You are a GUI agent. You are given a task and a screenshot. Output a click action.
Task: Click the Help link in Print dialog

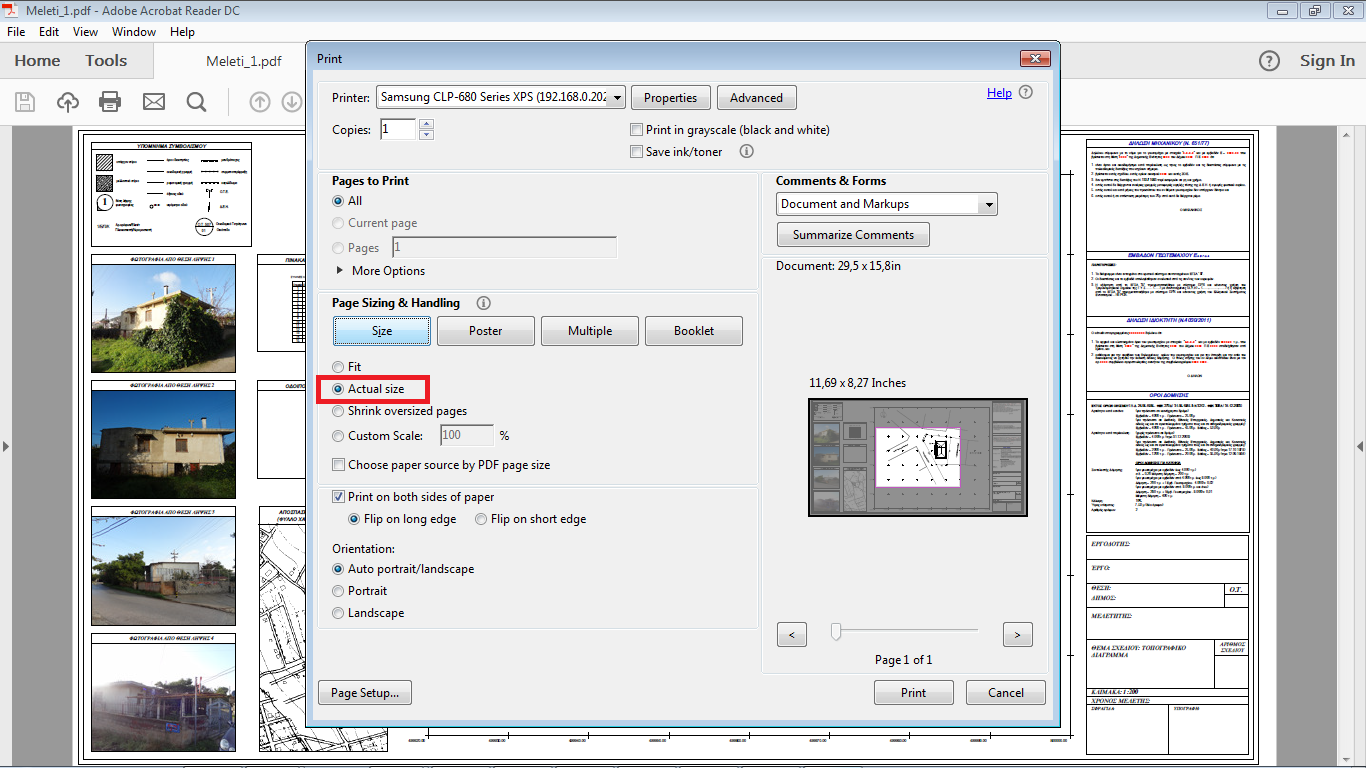click(999, 93)
